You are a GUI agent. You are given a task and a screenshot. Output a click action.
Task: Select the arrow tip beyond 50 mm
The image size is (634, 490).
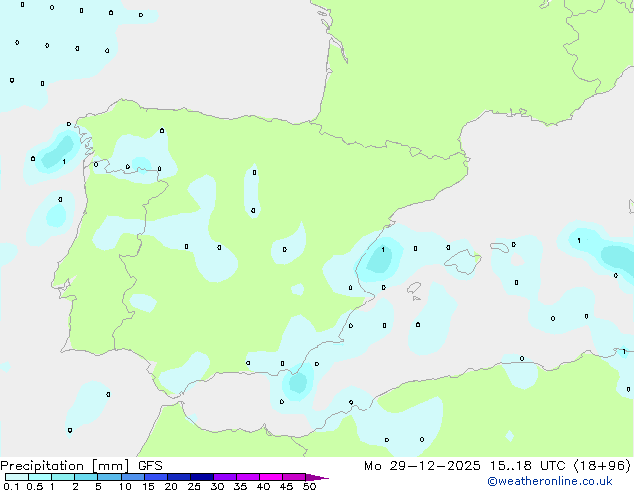point(317,477)
